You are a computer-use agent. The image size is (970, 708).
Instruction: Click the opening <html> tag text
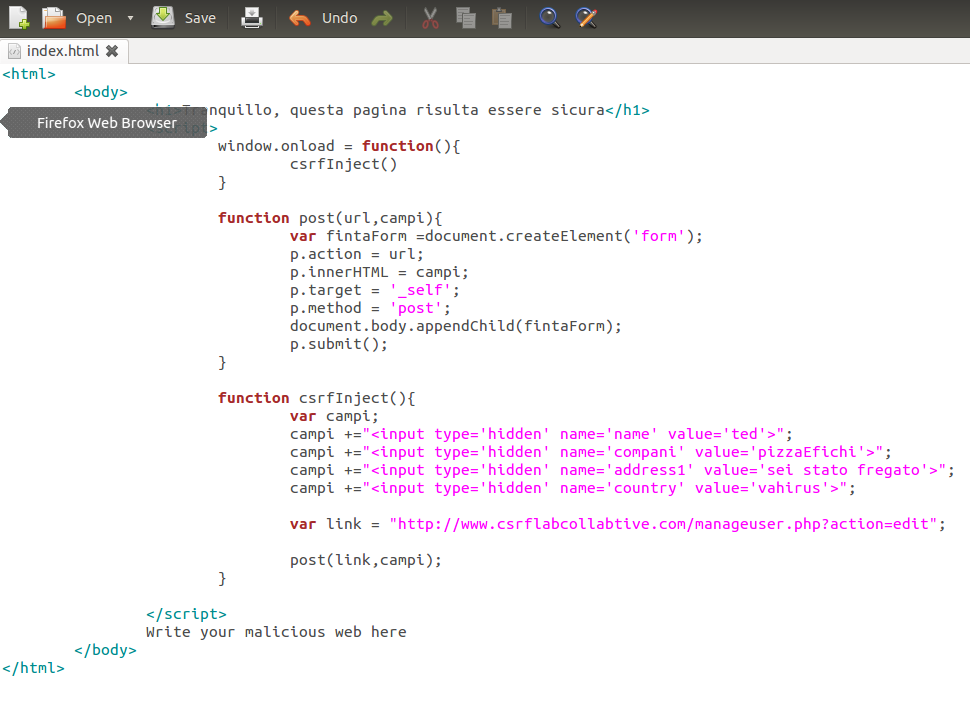[x=29, y=74]
